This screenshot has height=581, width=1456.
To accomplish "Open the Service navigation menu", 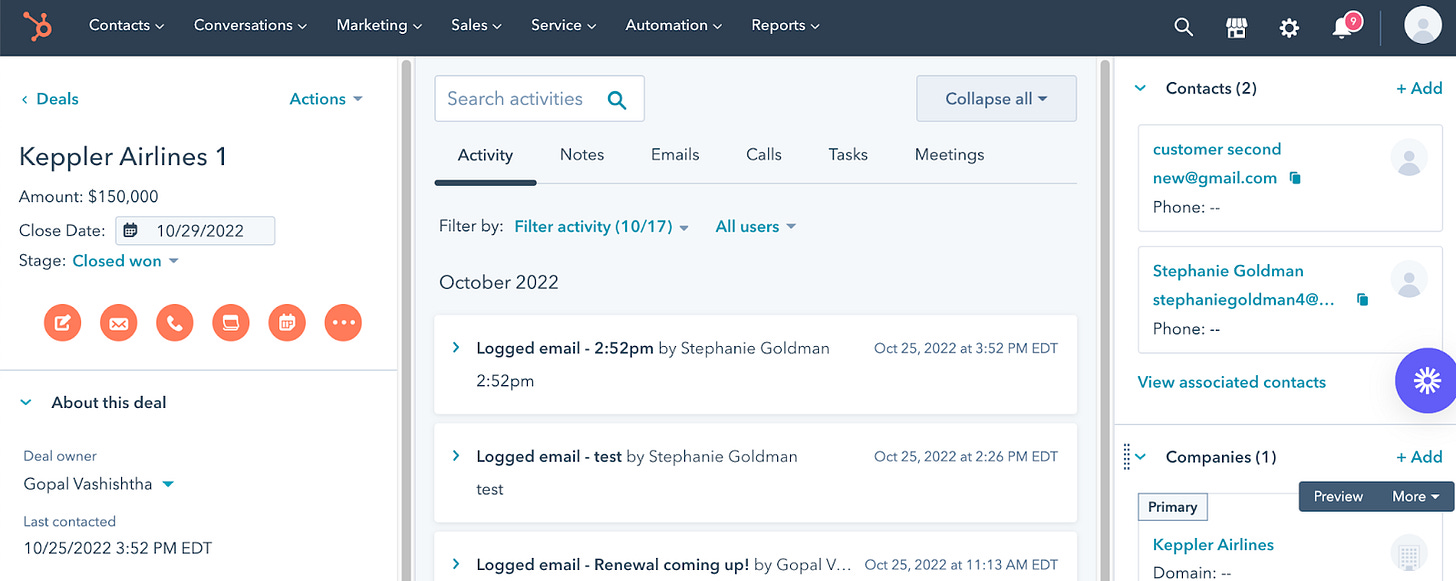I will coord(564,25).
